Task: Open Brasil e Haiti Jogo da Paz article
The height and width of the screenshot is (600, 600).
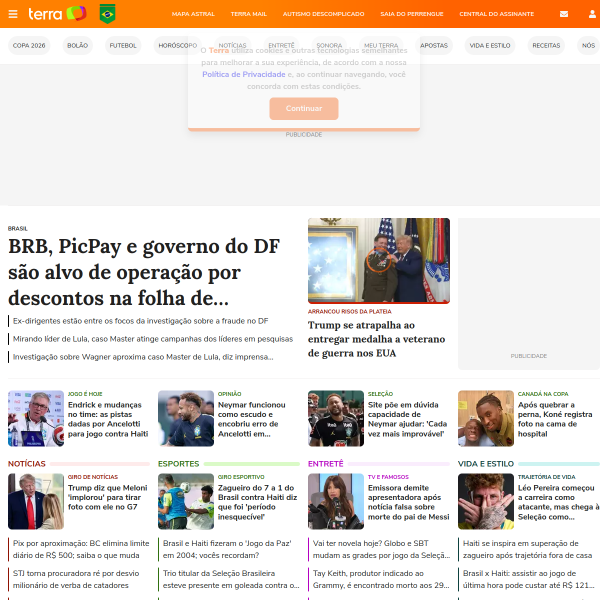Action: coord(227,549)
